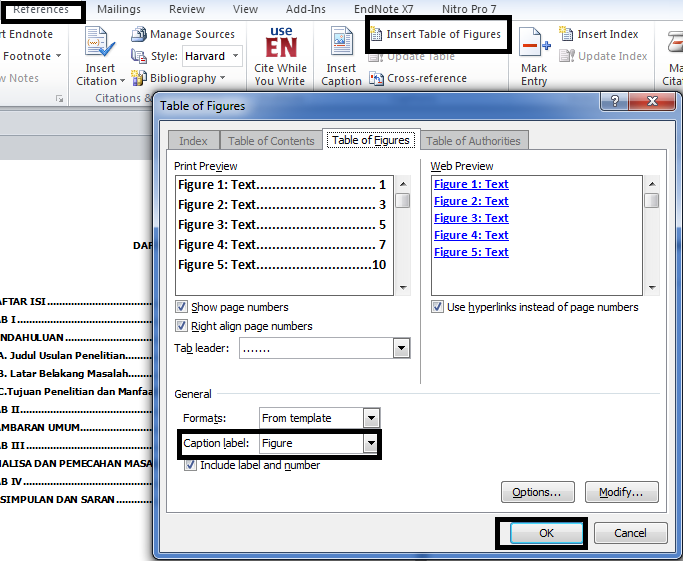The image size is (683, 561).
Task: Toggle Use hyperlinks instead of page numbers
Action: [x=437, y=307]
